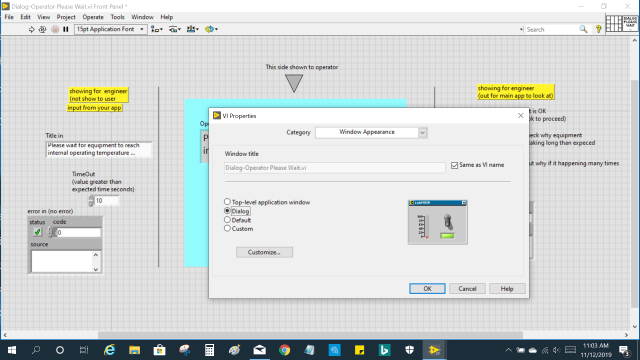Click into the toolbar Search field
640x360 pixels.
pyautogui.click(x=551, y=29)
